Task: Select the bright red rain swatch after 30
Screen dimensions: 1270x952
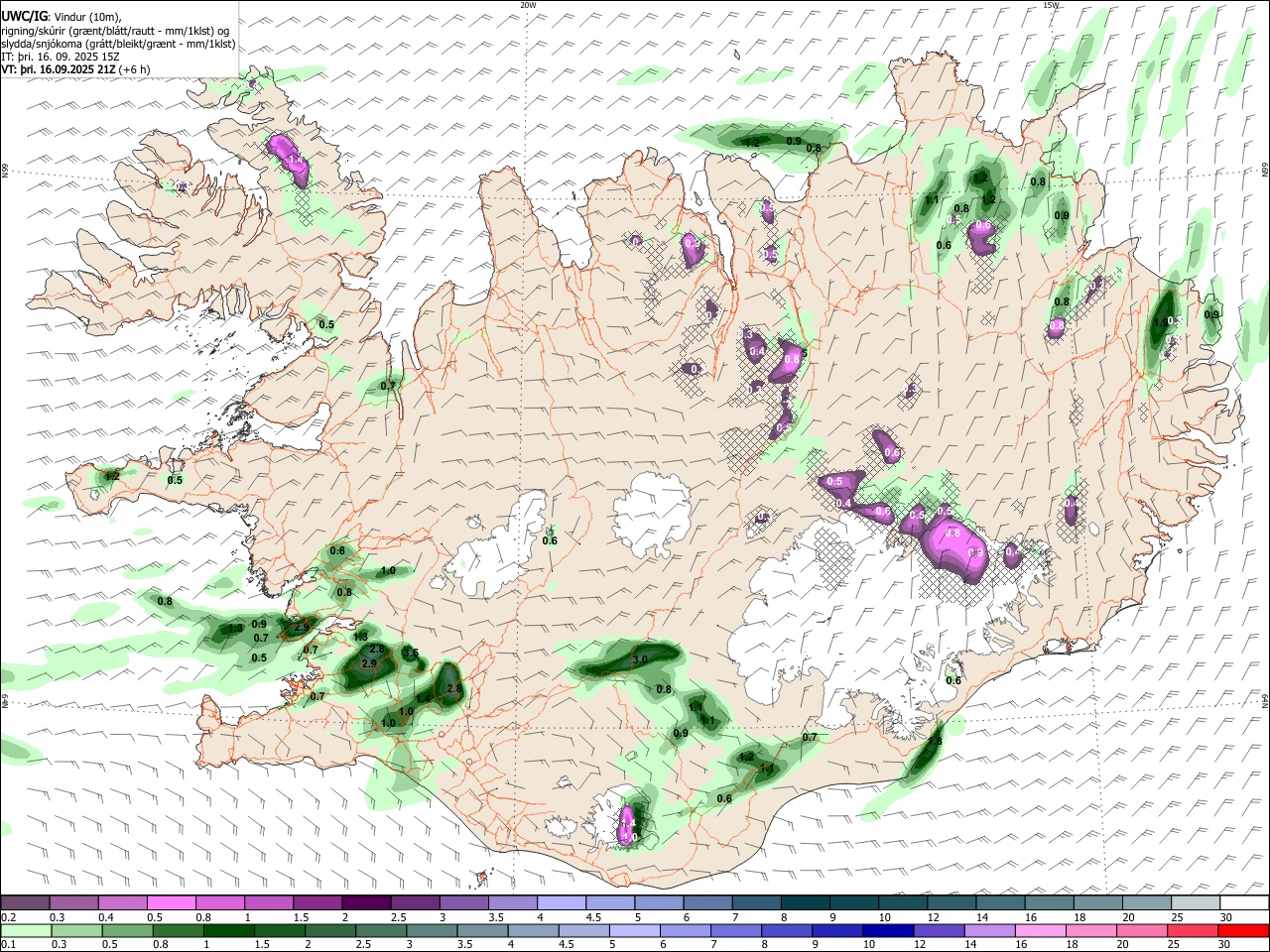Action: [x=1242, y=930]
